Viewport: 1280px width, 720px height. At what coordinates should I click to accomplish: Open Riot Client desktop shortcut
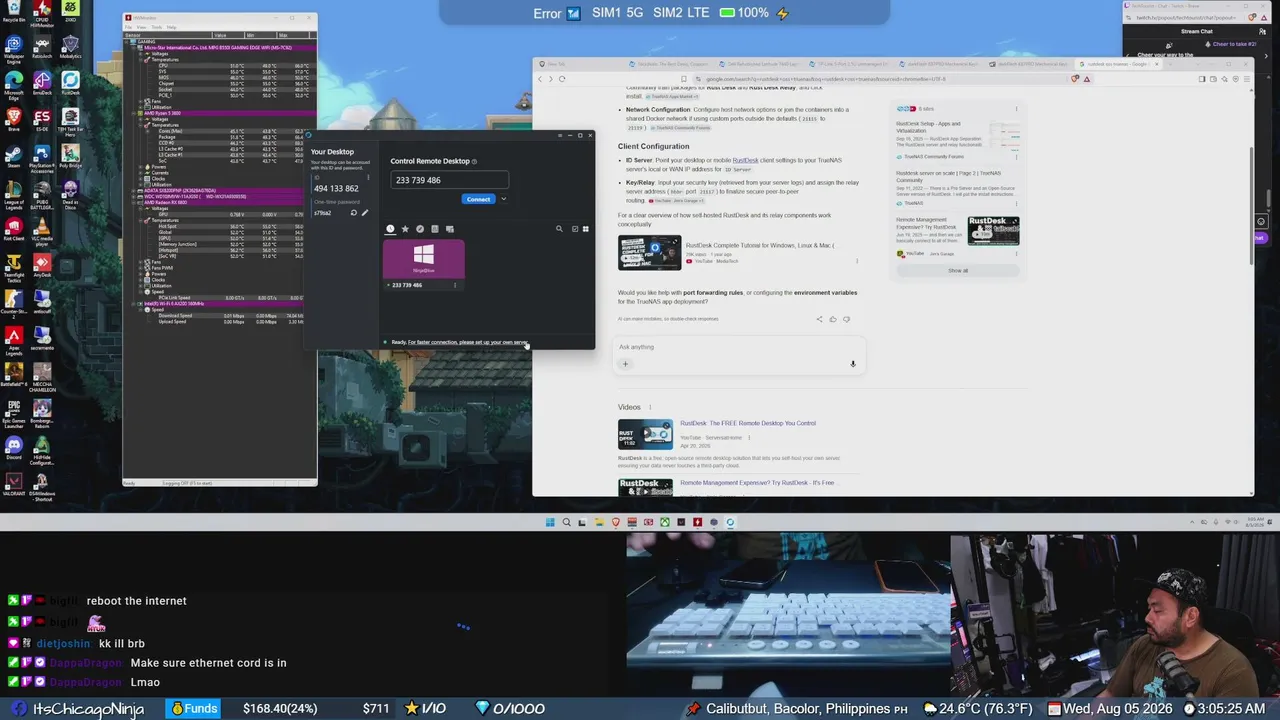coord(13,231)
